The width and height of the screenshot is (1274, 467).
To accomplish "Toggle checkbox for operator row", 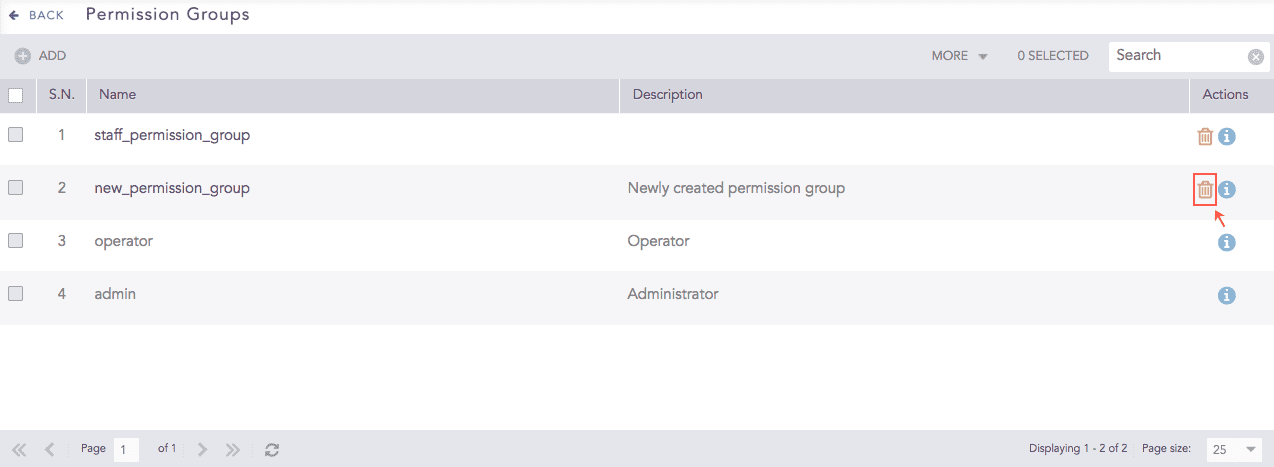I will click(16, 241).
